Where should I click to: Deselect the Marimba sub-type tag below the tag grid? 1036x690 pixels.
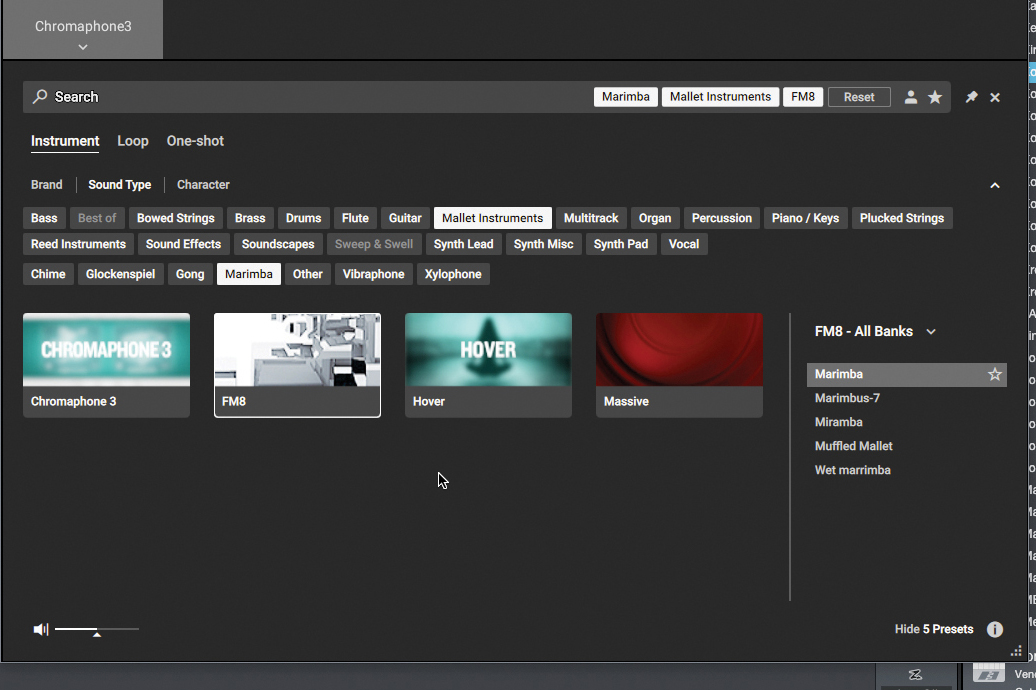point(248,274)
